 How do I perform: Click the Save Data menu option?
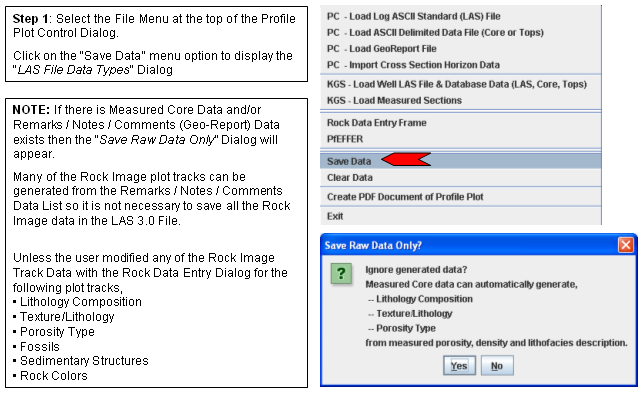coord(460,161)
